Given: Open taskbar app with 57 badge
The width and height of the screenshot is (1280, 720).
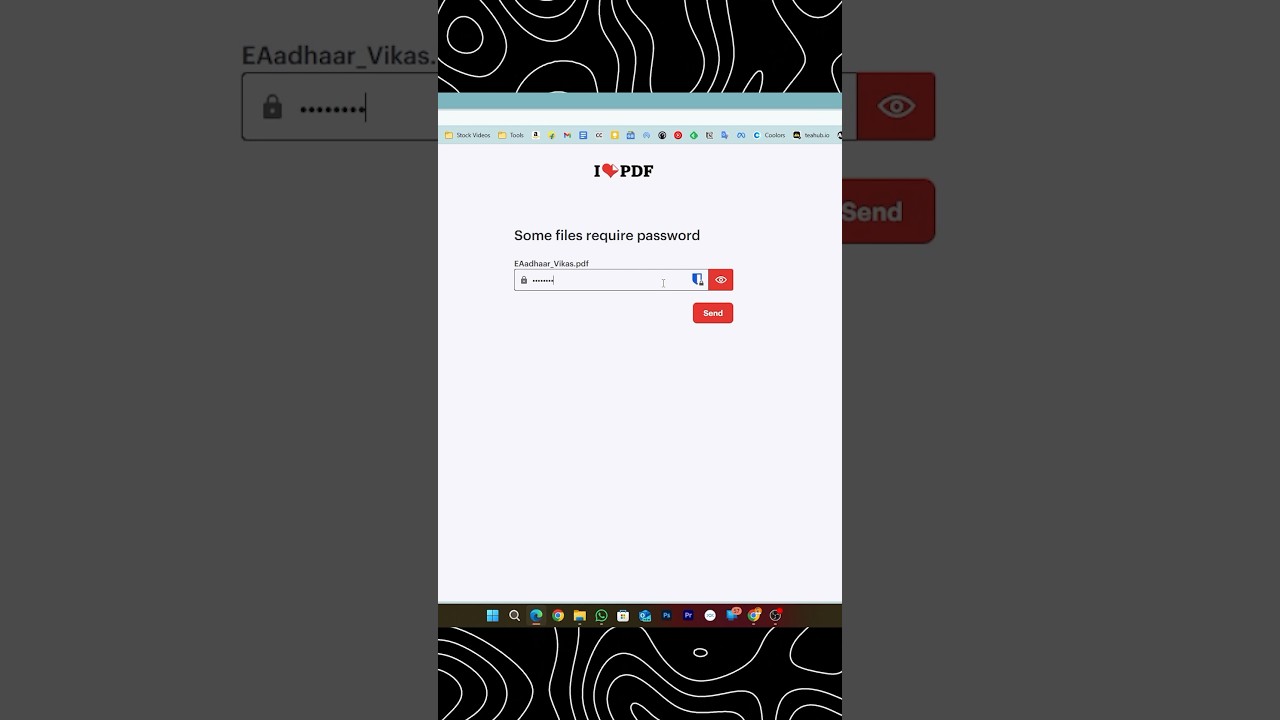Looking at the screenshot, I should pos(732,615).
